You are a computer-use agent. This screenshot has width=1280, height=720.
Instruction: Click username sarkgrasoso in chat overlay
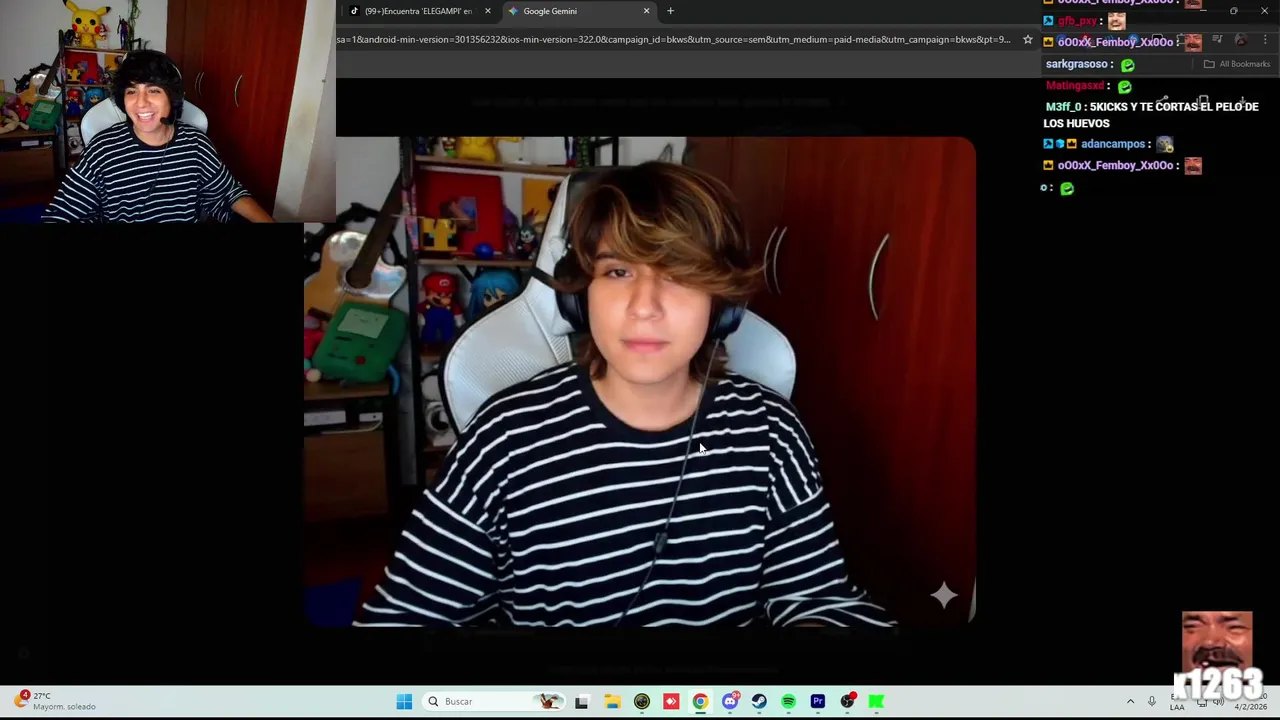[1077, 64]
